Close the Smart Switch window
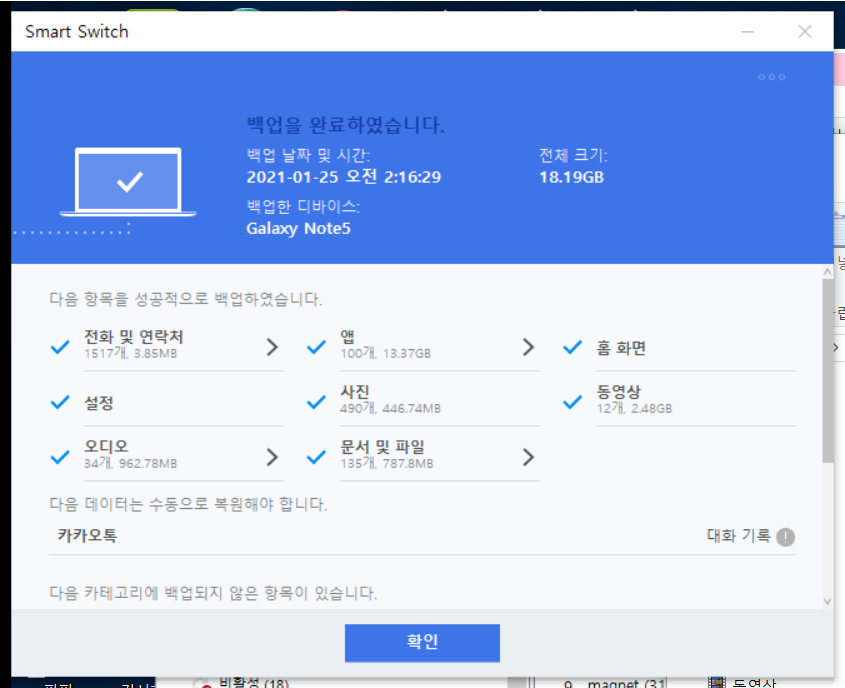Image resolution: width=845 pixels, height=688 pixels. tap(805, 32)
